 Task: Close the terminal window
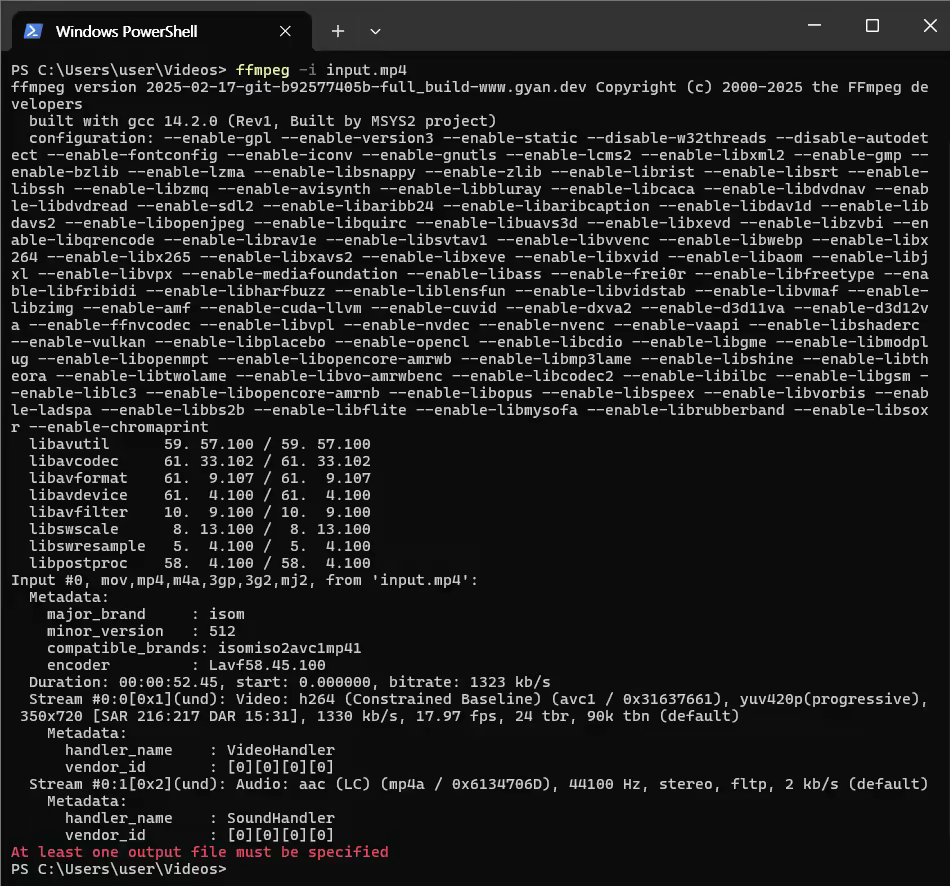(x=925, y=26)
